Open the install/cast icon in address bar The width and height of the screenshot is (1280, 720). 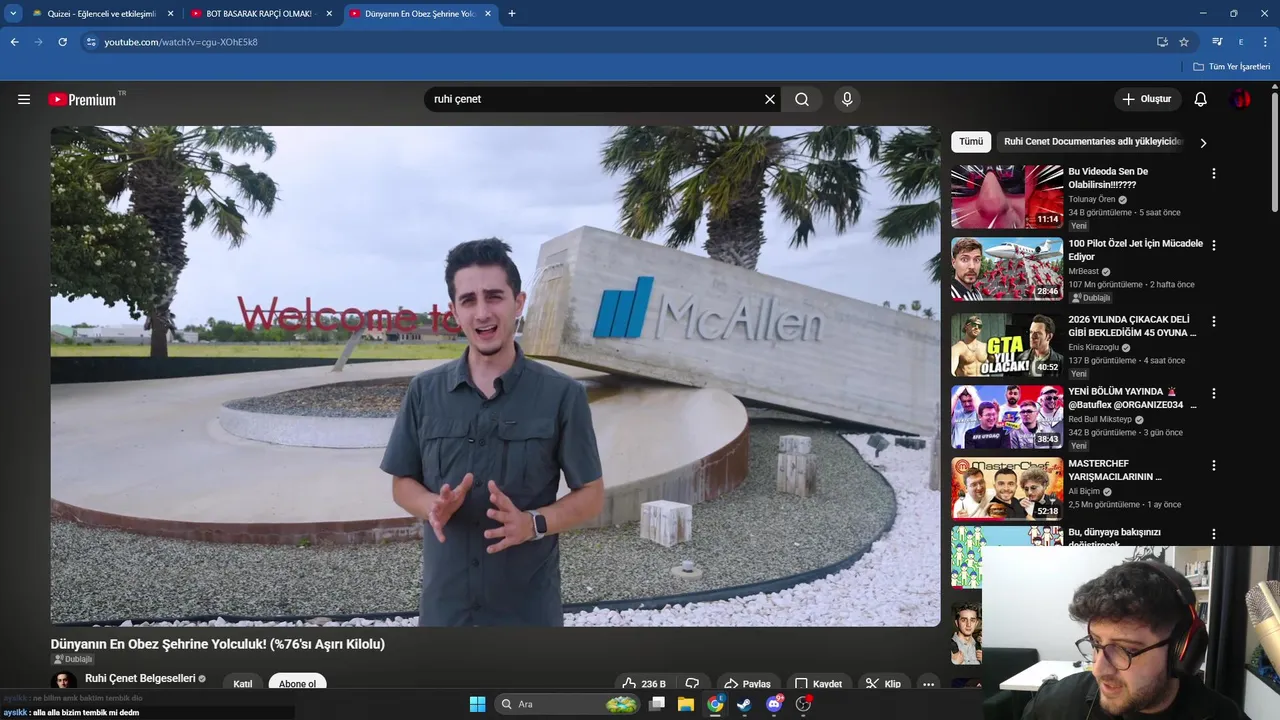(x=1162, y=42)
